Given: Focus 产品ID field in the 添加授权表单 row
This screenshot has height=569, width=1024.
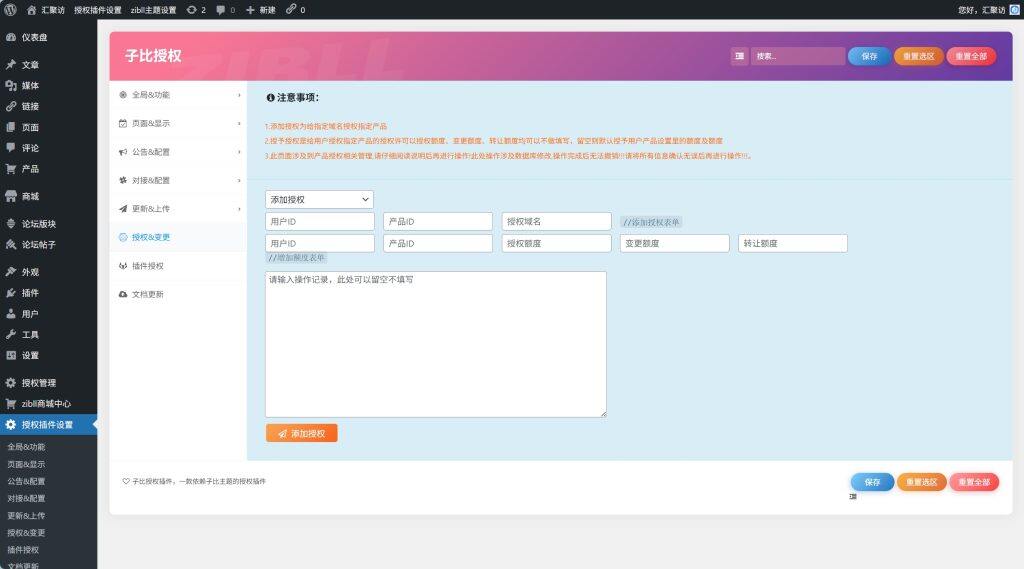Looking at the screenshot, I should (438, 221).
